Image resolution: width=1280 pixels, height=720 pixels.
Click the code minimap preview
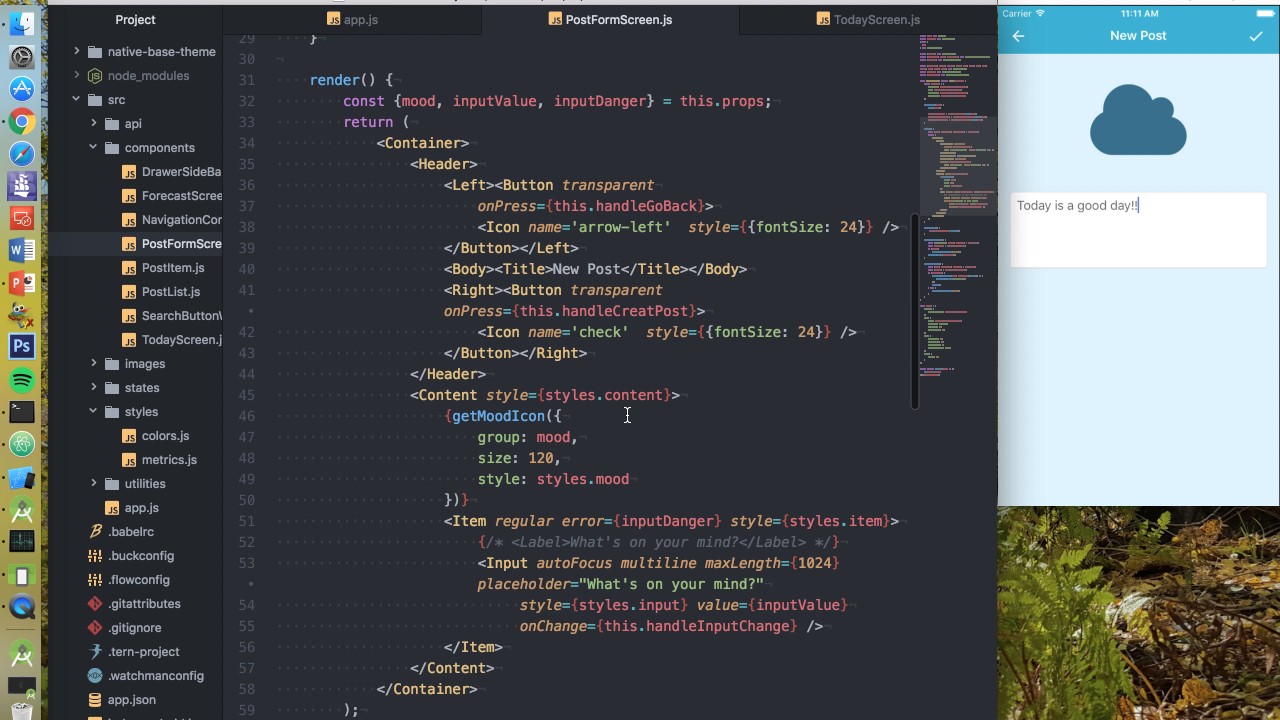point(957,205)
